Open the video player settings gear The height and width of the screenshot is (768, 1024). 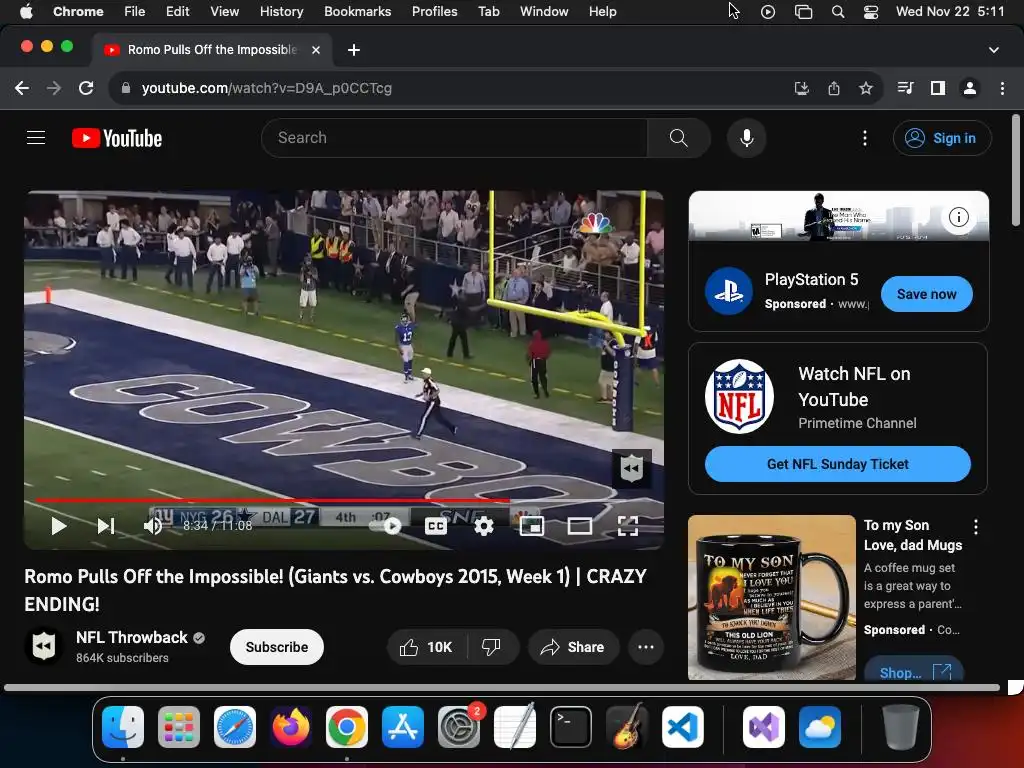click(x=483, y=526)
